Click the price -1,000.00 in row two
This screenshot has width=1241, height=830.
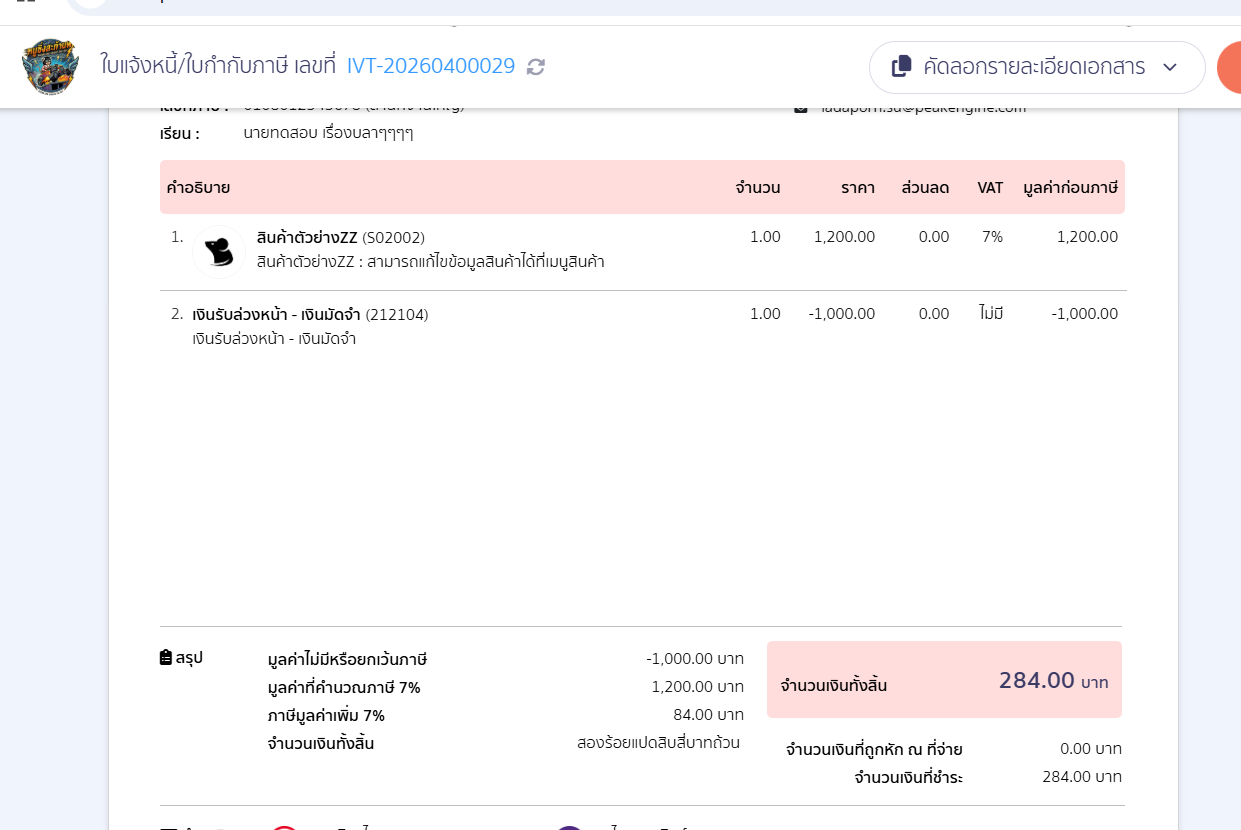coord(842,314)
